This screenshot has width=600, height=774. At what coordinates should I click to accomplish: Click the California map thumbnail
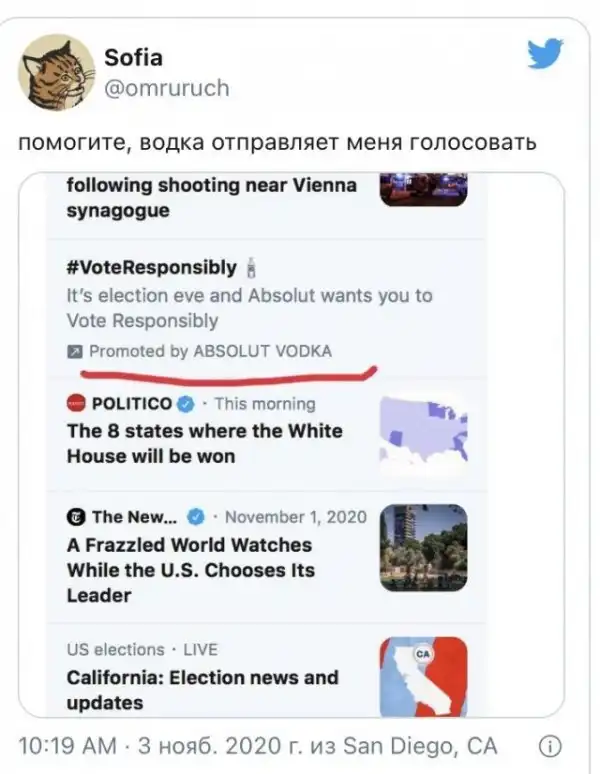click(x=423, y=676)
